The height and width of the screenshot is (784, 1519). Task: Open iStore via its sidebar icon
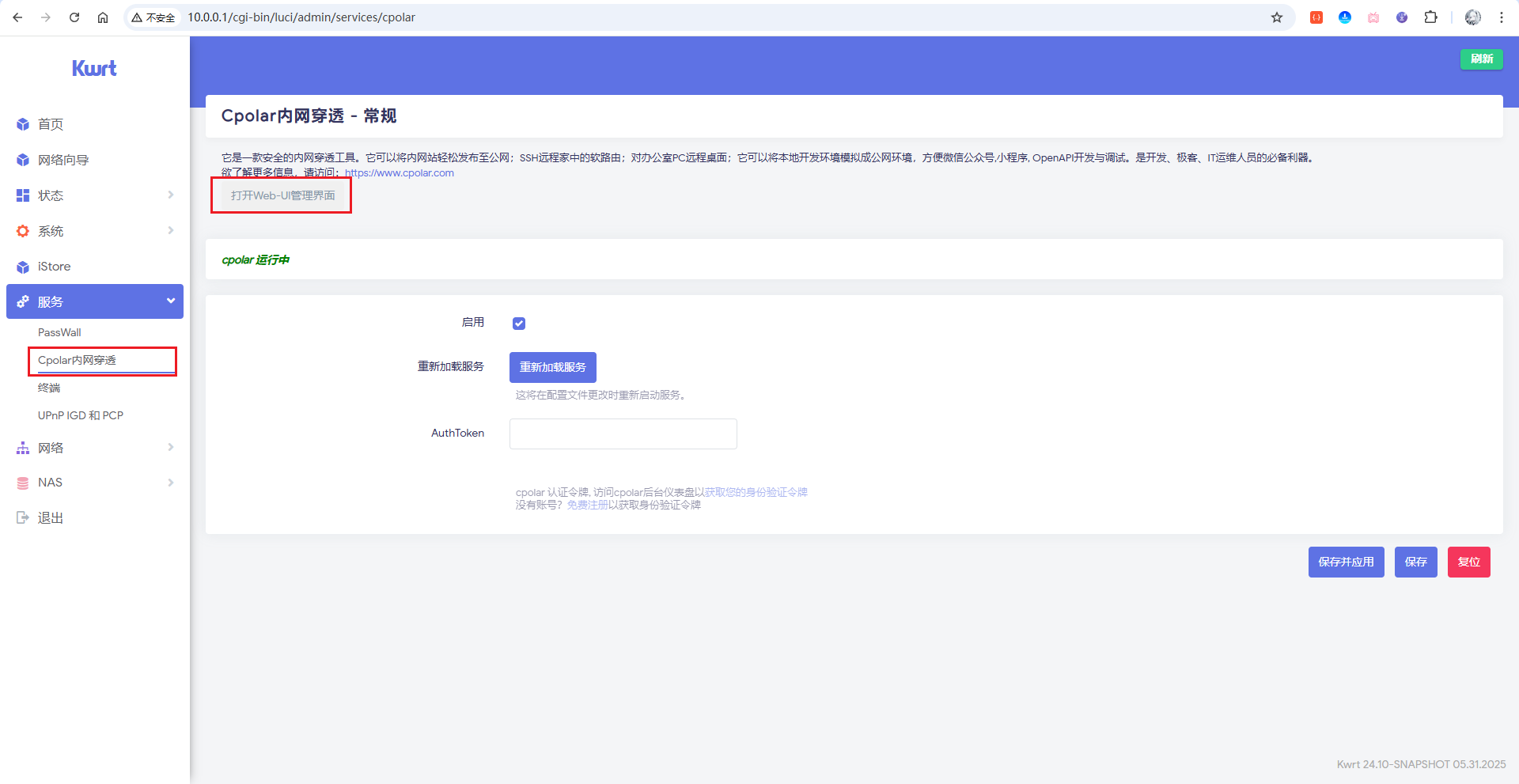tap(23, 267)
